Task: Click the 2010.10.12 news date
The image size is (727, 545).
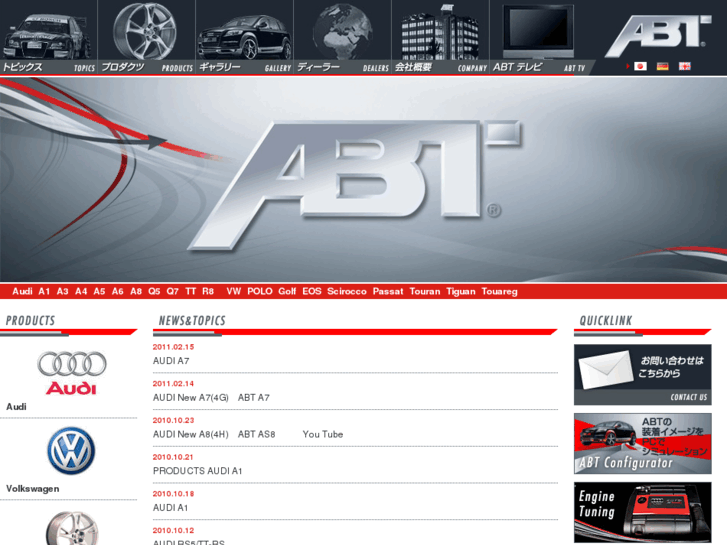Action: pos(173,531)
